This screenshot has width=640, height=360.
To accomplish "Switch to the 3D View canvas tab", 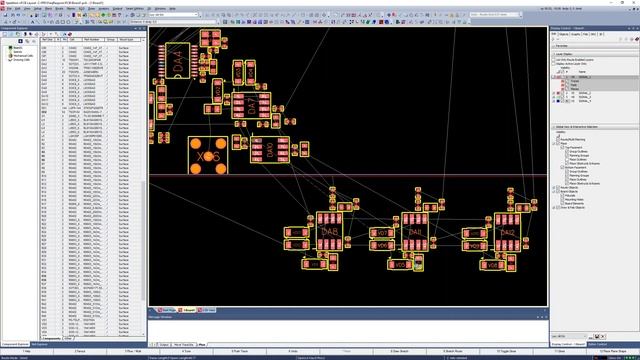I will pyautogui.click(x=207, y=310).
